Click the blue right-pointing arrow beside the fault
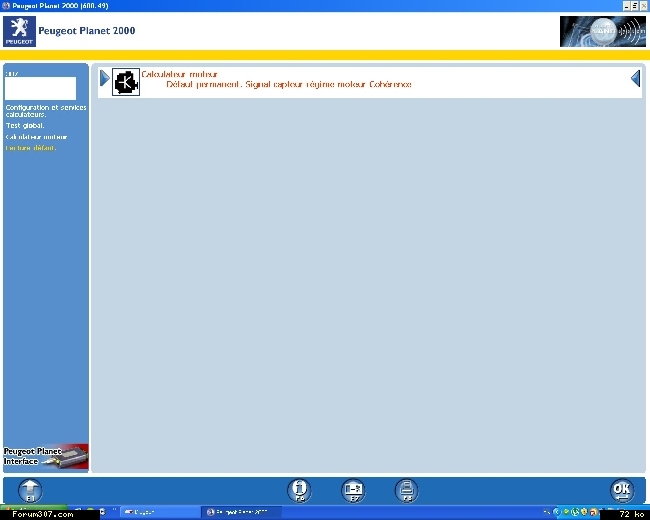 [x=105, y=78]
